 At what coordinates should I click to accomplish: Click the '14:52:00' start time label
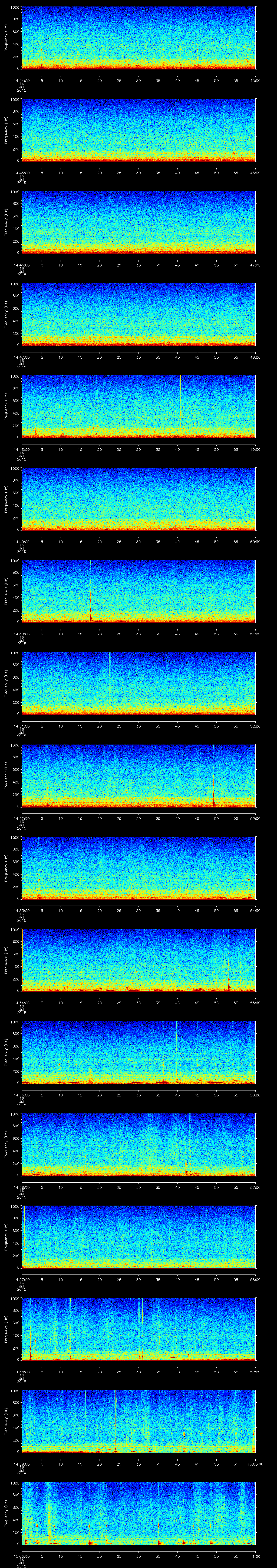[21, 818]
